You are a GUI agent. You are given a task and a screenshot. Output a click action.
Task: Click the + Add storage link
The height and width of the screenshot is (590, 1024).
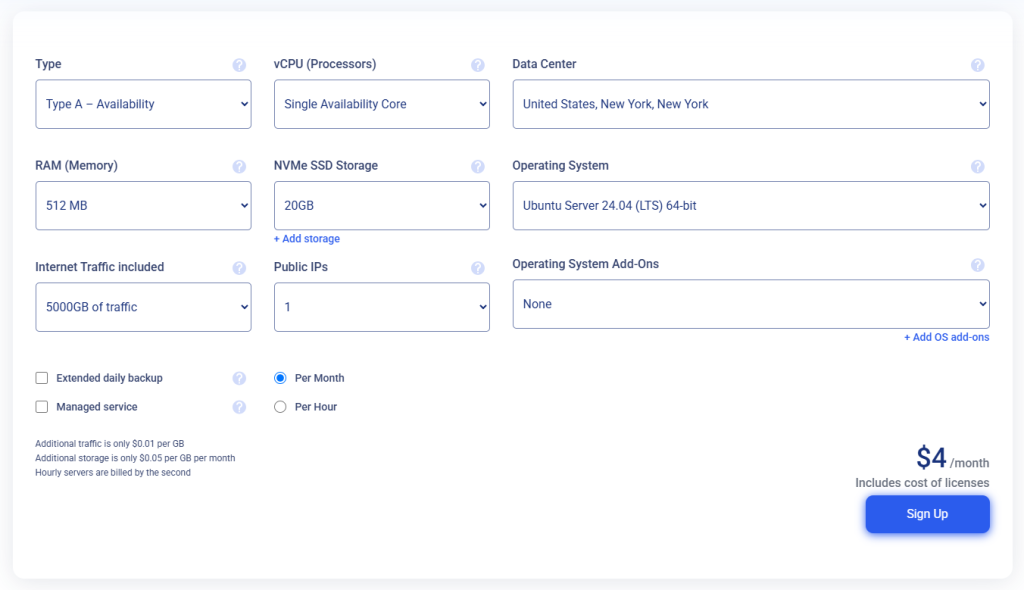point(307,239)
